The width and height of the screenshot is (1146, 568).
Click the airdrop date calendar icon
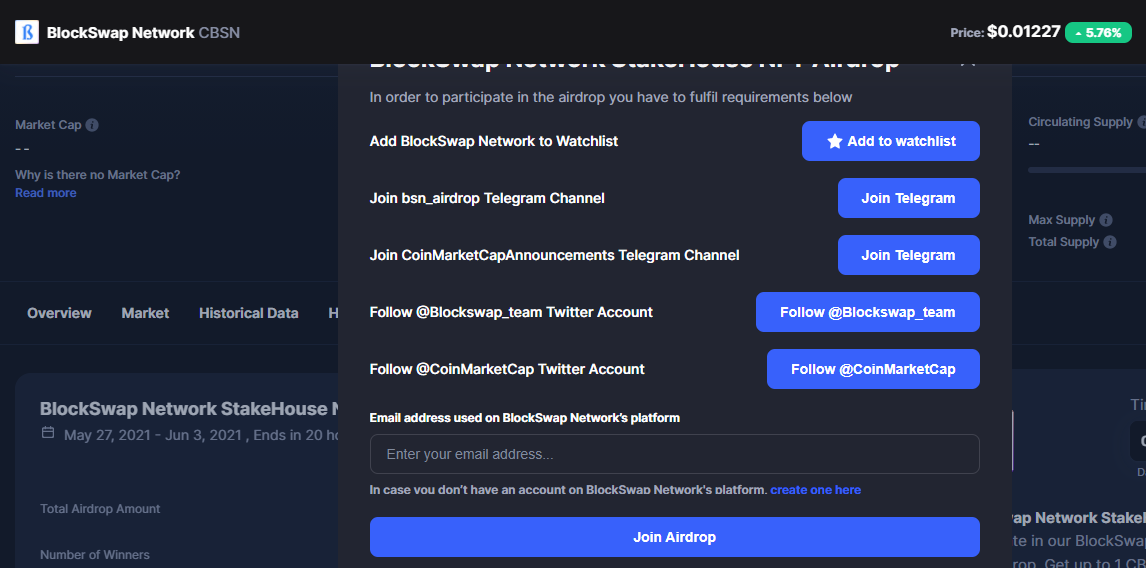[48, 433]
